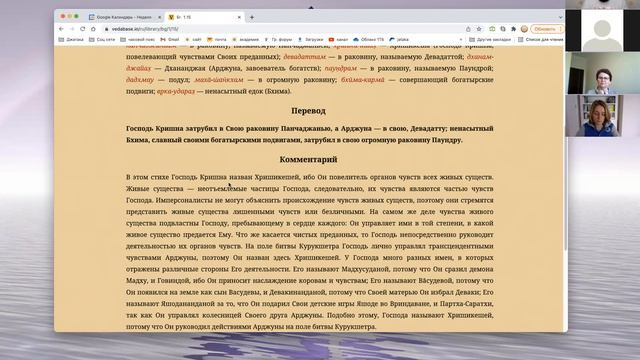Select the avatar placeholder participant tile
640x360 pixels.
(x=602, y=31)
